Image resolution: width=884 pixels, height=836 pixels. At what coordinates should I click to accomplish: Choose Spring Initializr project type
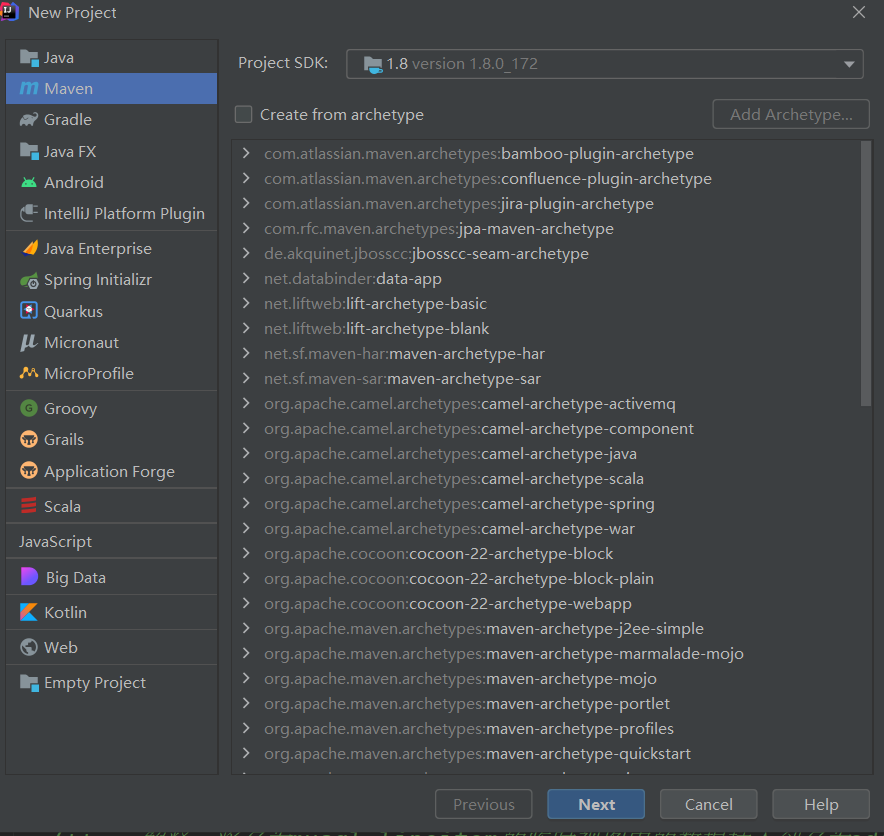pos(111,280)
